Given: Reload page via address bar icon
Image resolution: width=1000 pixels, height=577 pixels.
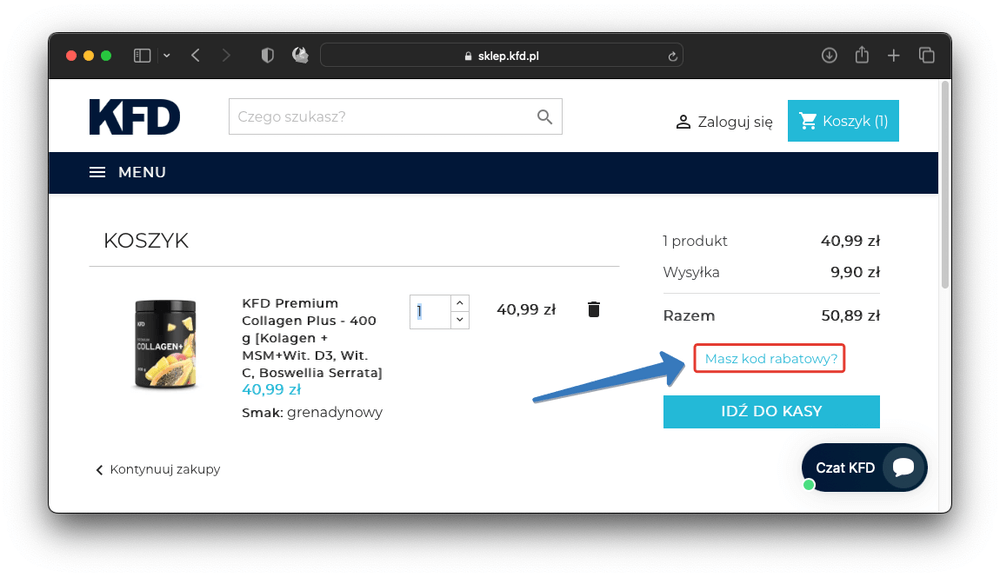Looking at the screenshot, I should 673,56.
